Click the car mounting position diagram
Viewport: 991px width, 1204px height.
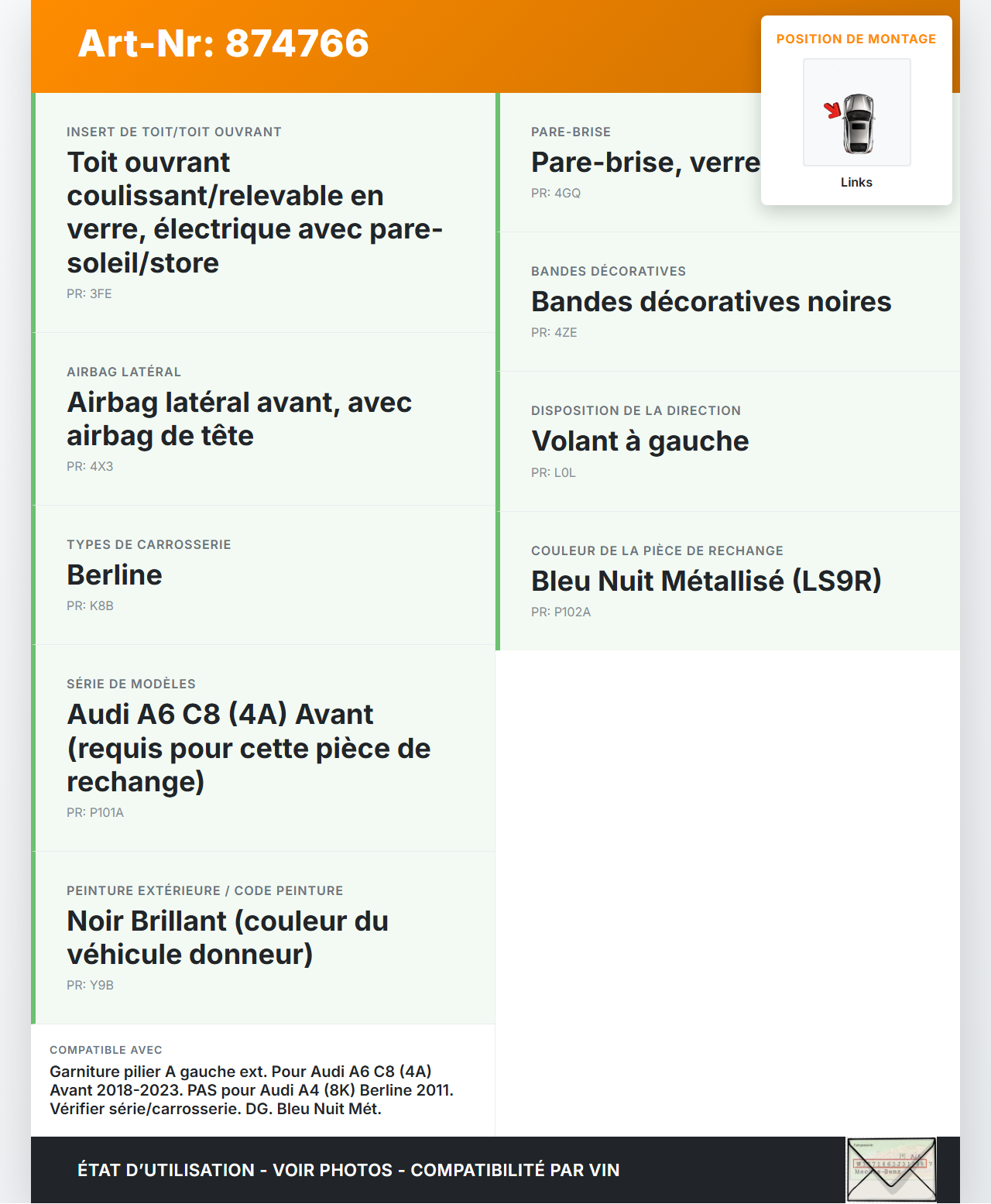(x=857, y=113)
